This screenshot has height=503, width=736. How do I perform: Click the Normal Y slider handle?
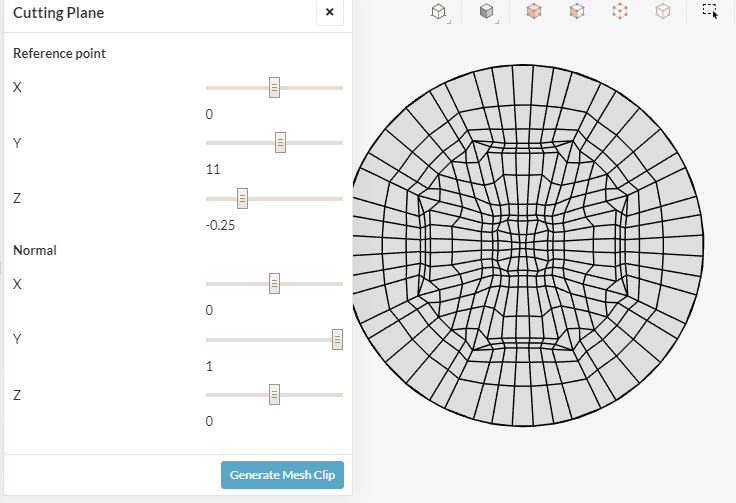tap(338, 340)
